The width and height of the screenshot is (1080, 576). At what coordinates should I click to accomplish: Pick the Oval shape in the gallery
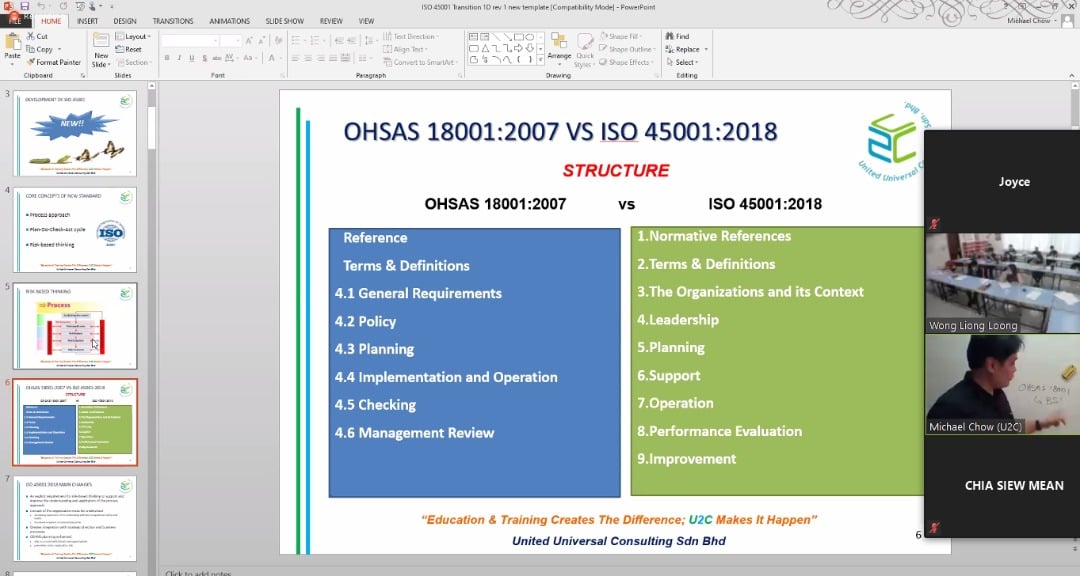[x=529, y=37]
